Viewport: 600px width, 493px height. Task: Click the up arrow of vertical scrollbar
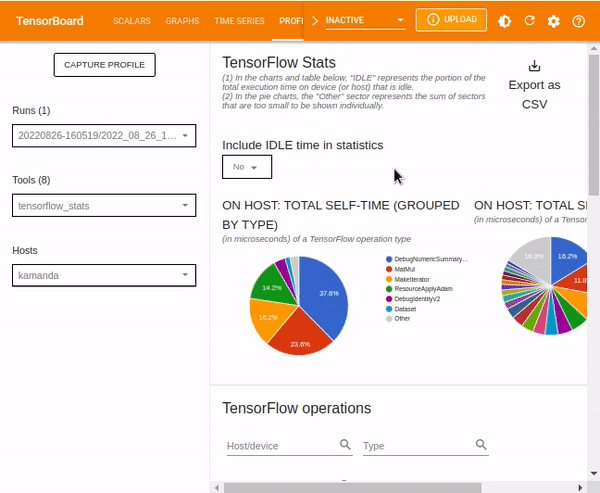[593, 48]
